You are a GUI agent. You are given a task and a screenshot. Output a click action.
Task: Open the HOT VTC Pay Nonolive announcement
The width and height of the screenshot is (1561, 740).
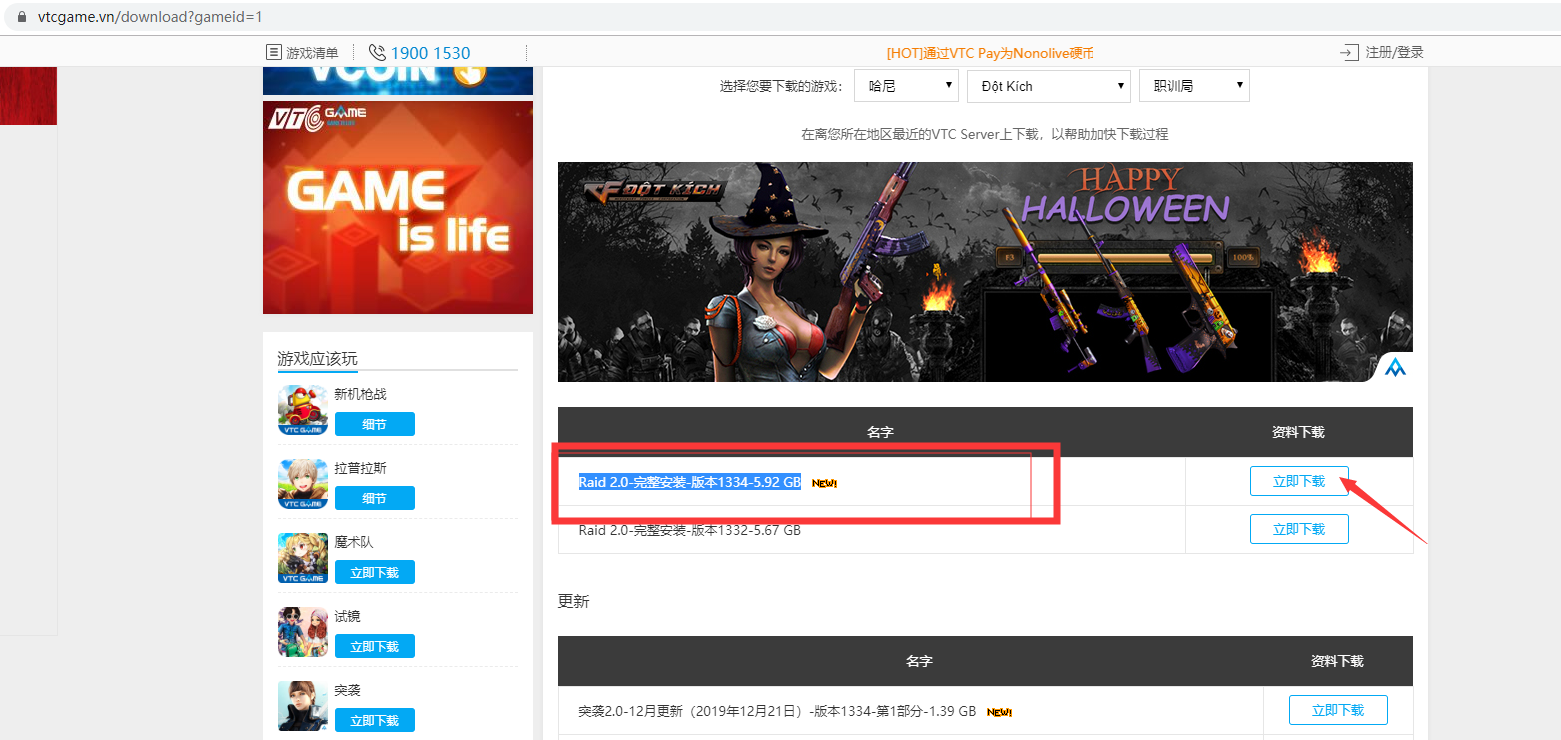[990, 53]
